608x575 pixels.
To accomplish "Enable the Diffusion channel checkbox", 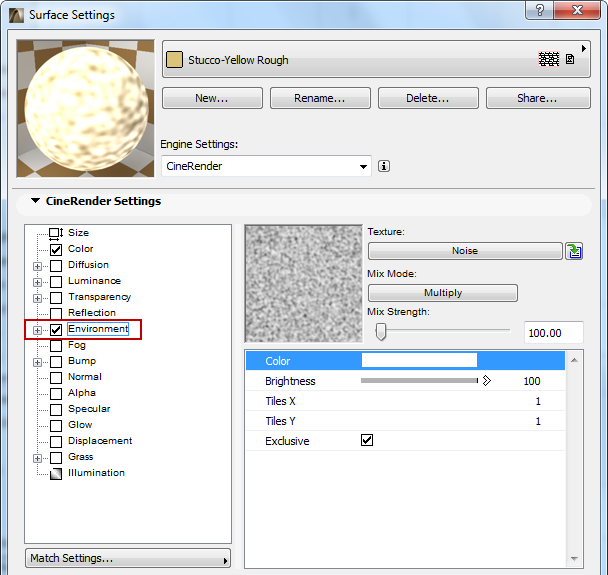I will click(x=56, y=266).
